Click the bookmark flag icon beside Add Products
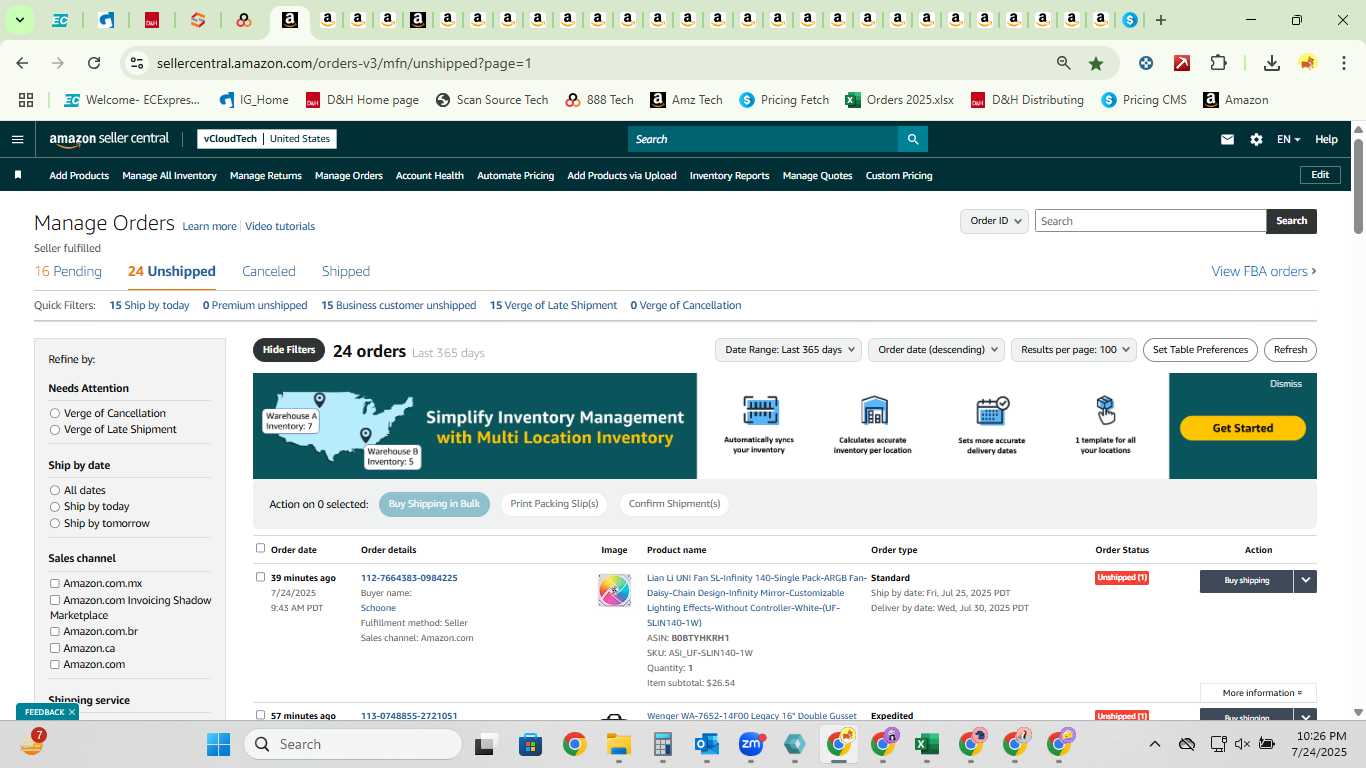 (18, 175)
